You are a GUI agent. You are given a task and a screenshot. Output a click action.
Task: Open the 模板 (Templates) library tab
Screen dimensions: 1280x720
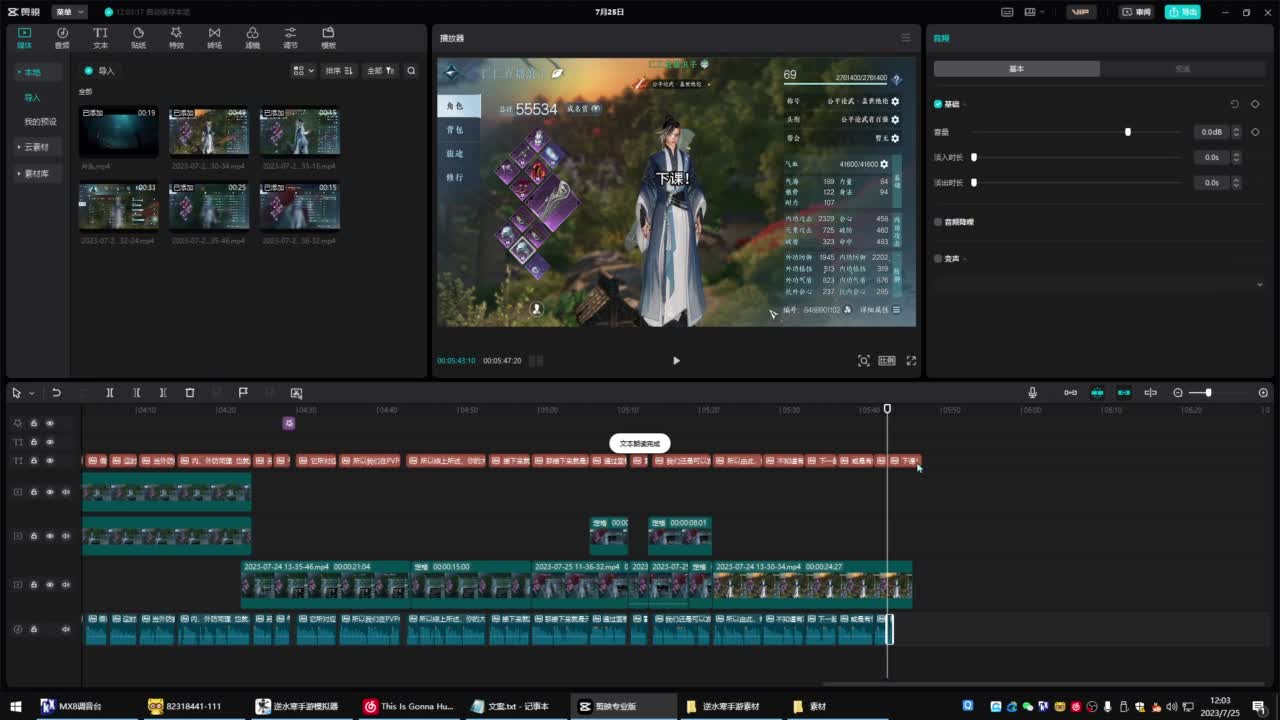328,38
